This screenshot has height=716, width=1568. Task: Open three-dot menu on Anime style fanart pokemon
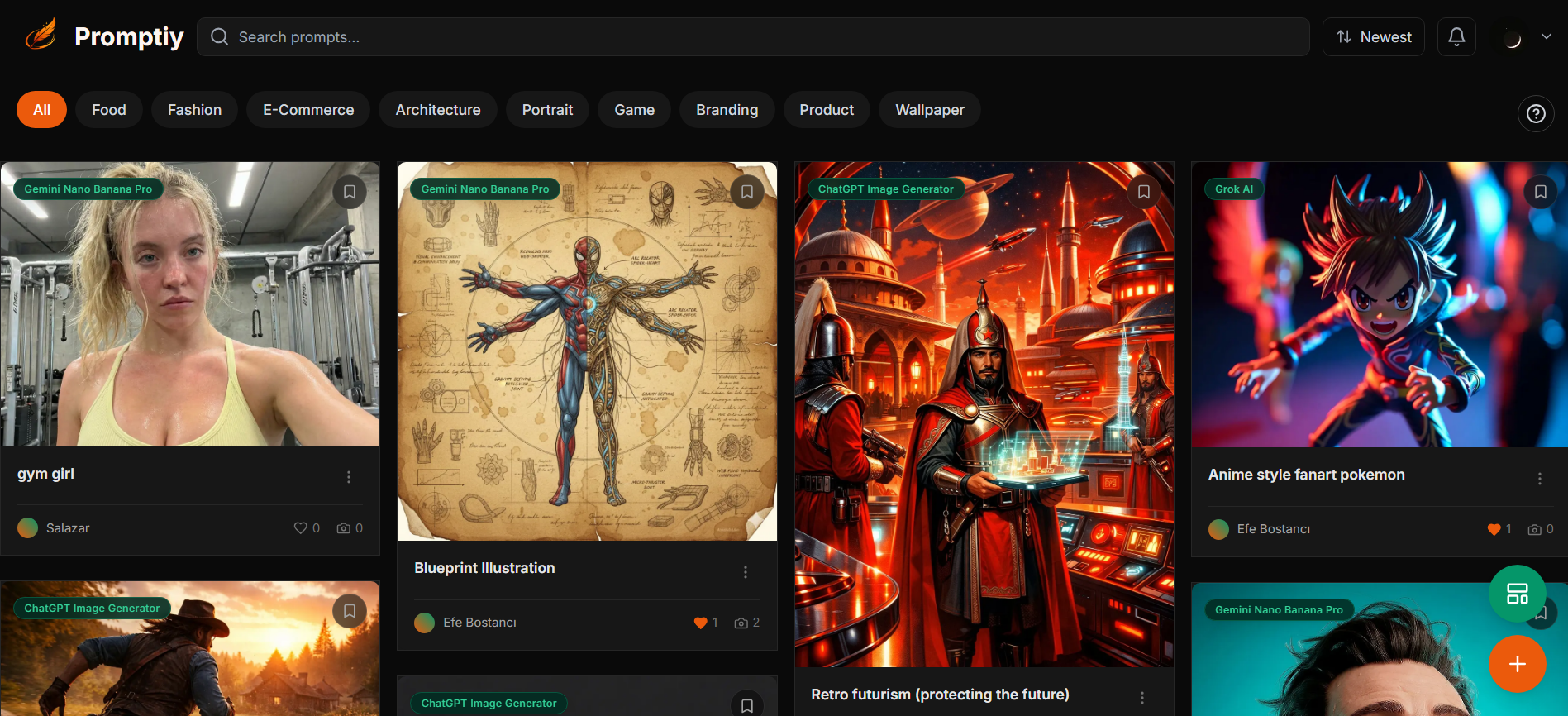pos(1539,479)
